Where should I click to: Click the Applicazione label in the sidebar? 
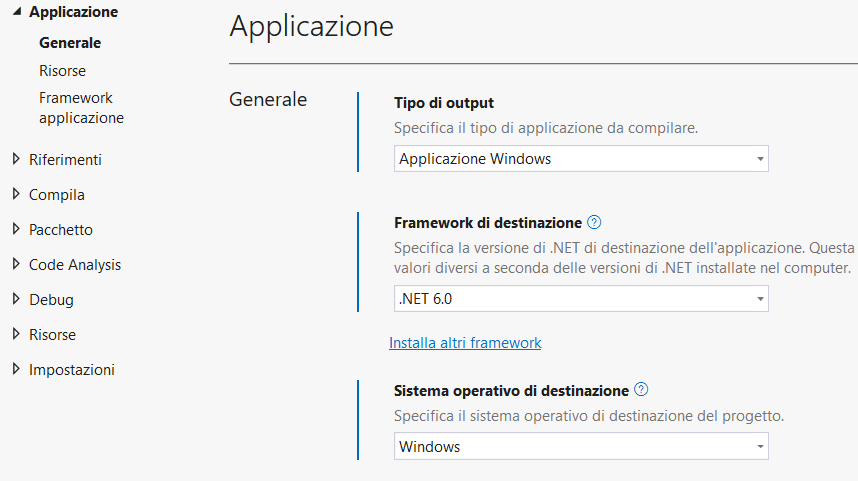(74, 12)
